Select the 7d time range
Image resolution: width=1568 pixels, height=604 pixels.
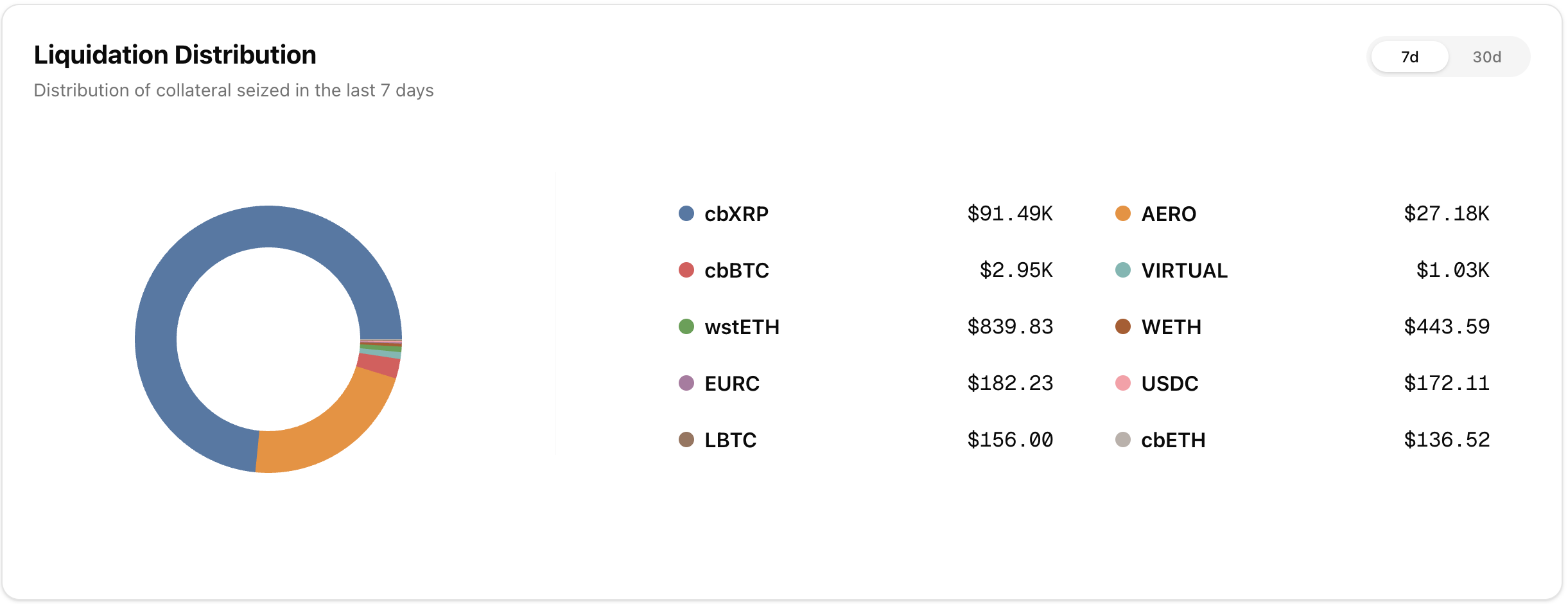[1409, 57]
